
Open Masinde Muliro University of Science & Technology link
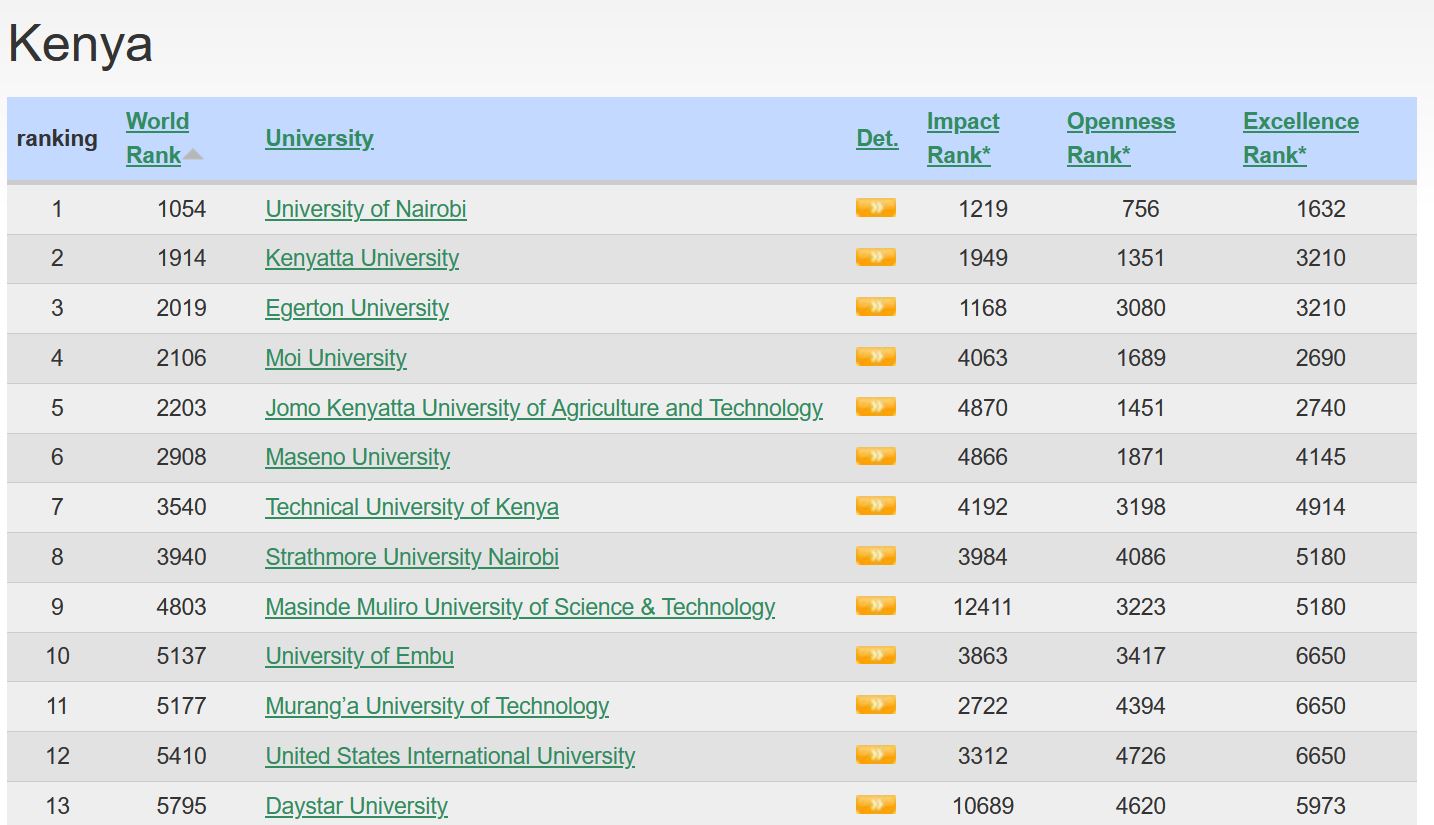pyautogui.click(x=520, y=607)
